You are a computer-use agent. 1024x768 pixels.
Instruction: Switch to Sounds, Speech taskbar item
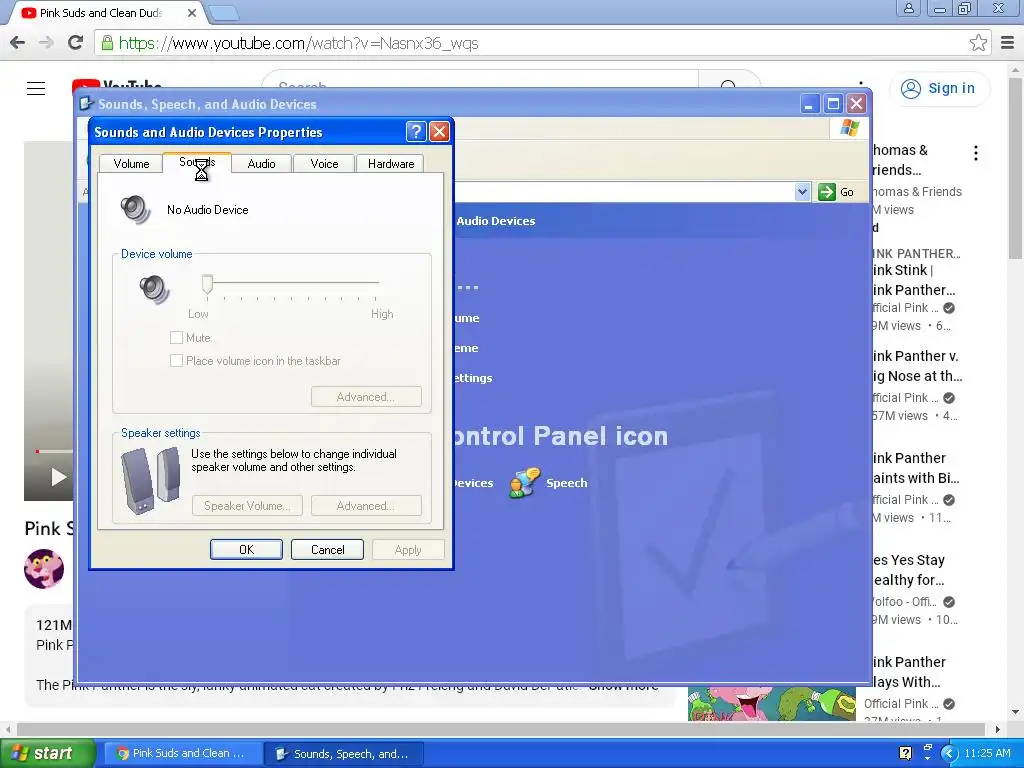click(344, 753)
